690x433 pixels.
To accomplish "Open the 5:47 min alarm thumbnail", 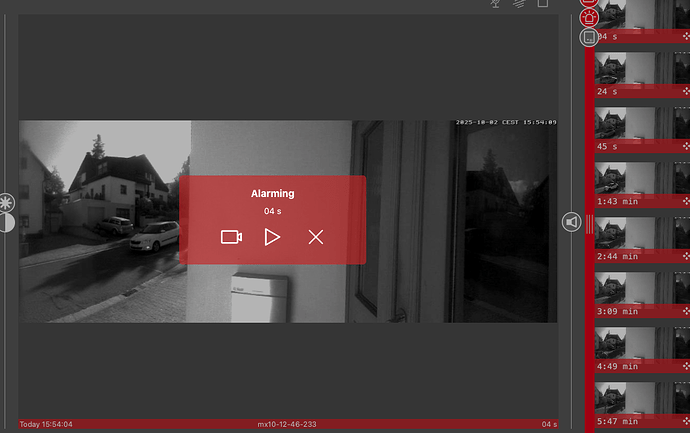I will tap(642, 405).
